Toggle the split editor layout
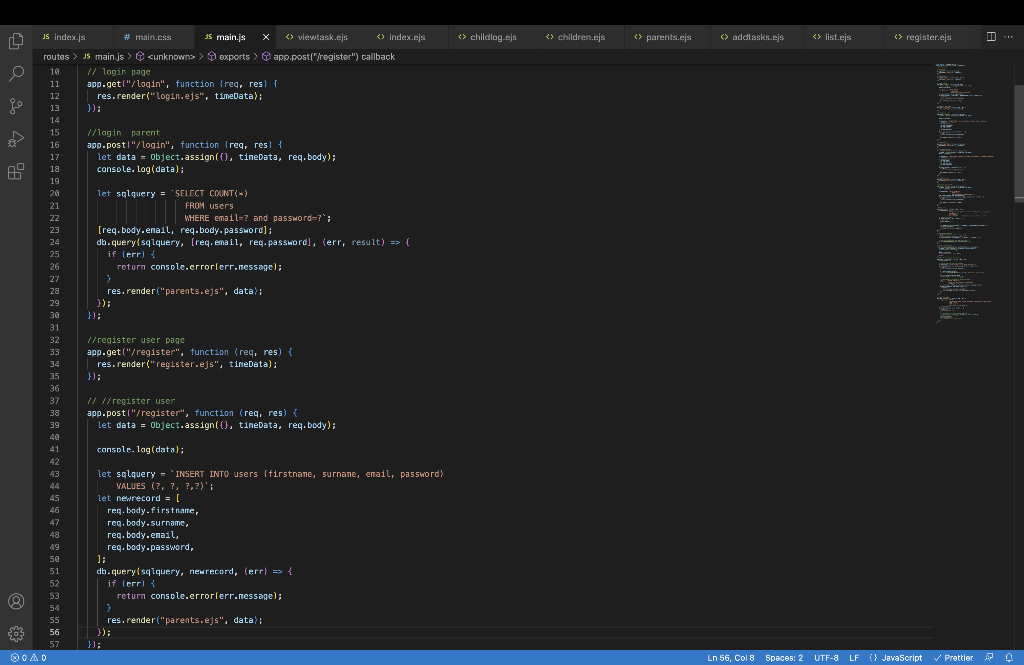 (x=991, y=37)
